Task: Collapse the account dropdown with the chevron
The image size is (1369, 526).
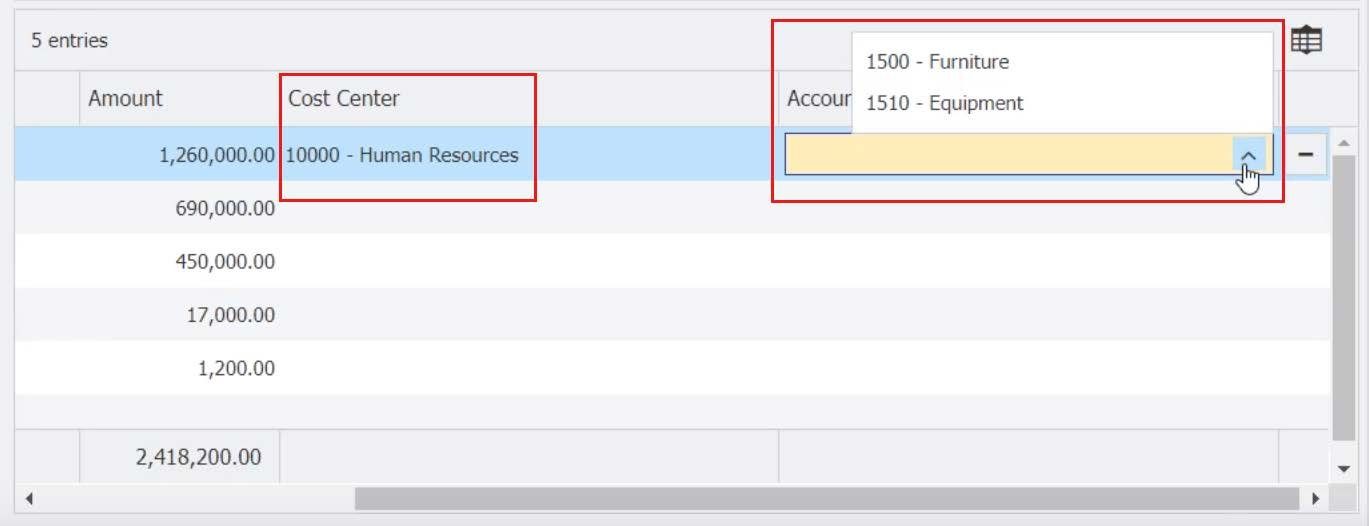Action: point(1248,155)
